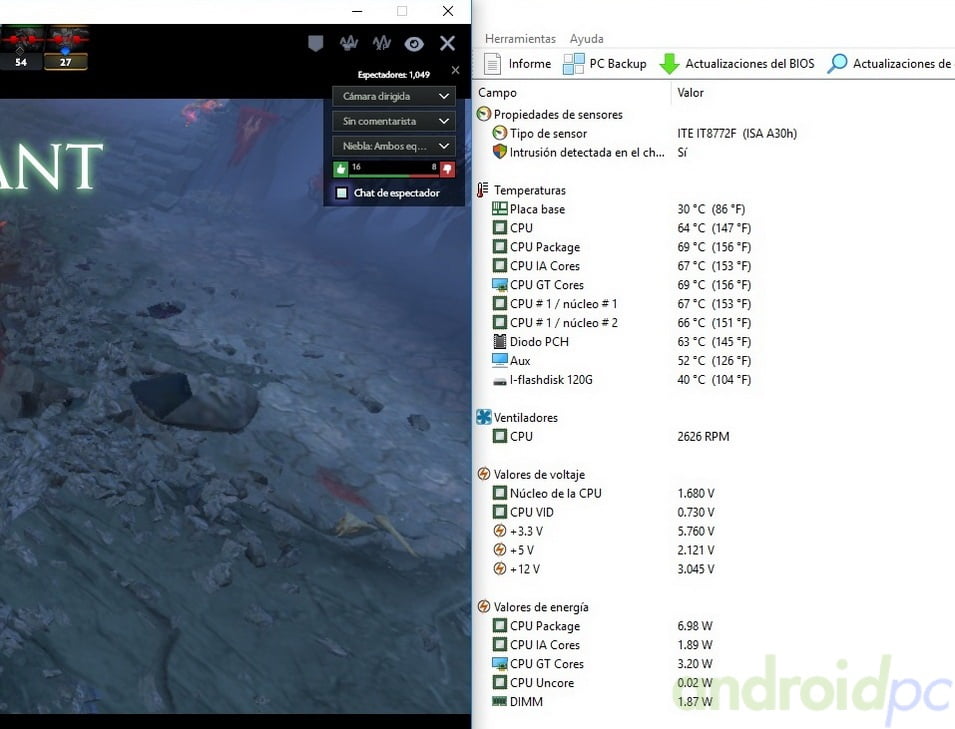Select the Tipo de sensor row icon
955x729 pixels.
pos(499,133)
